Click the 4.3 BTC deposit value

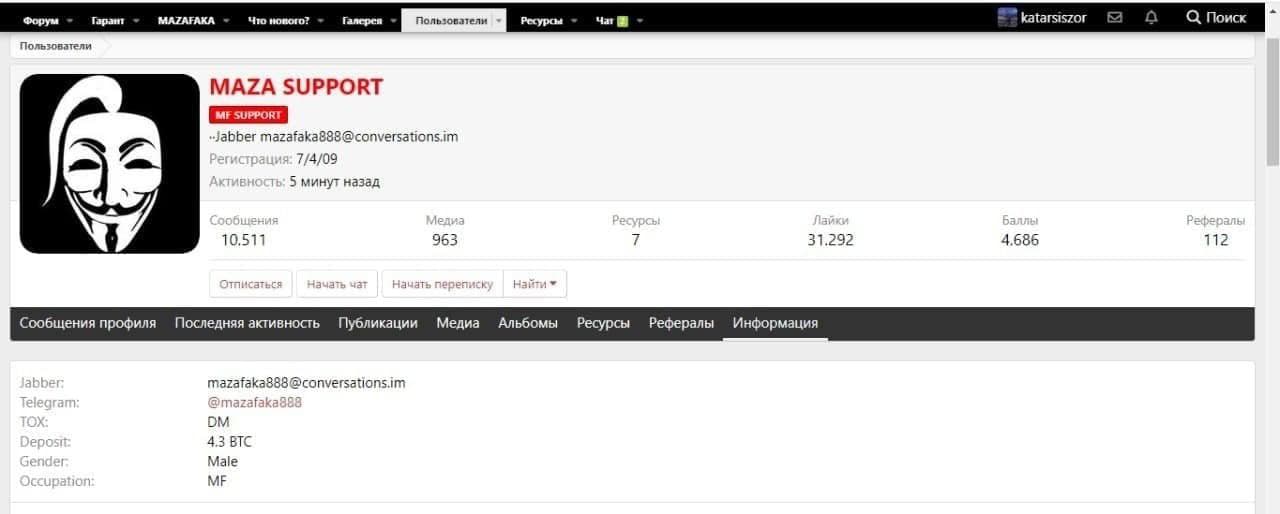pyautogui.click(x=230, y=441)
